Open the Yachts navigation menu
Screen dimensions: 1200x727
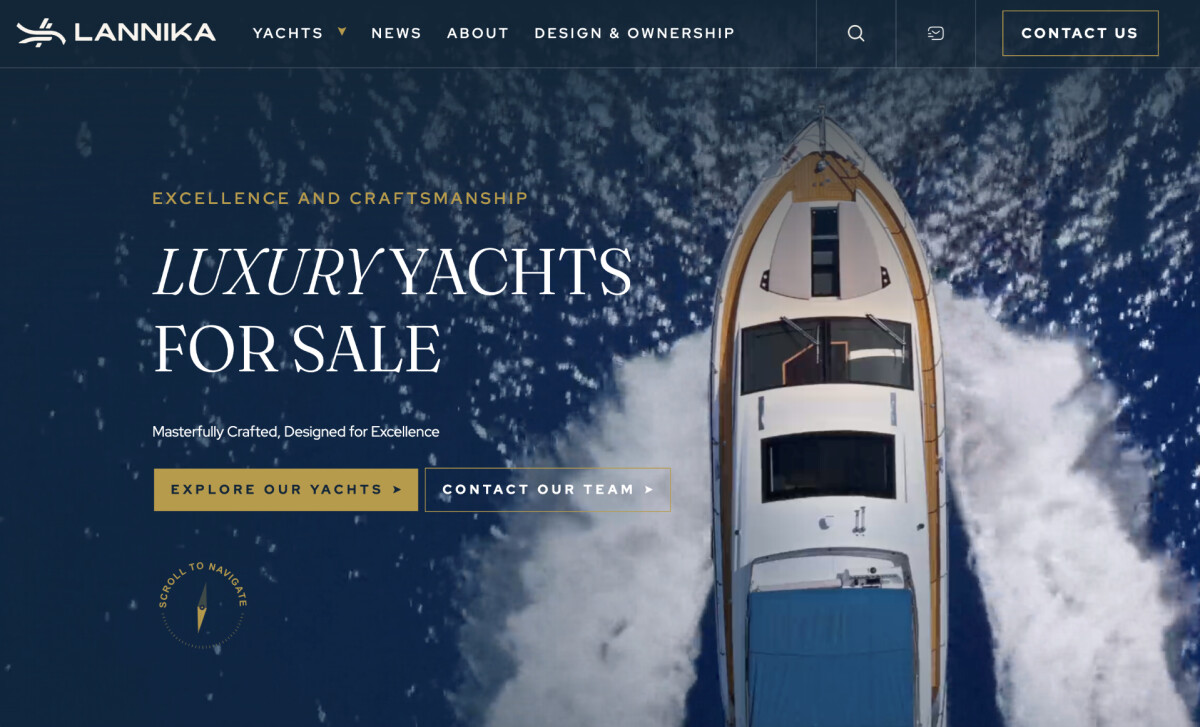pyautogui.click(x=288, y=33)
